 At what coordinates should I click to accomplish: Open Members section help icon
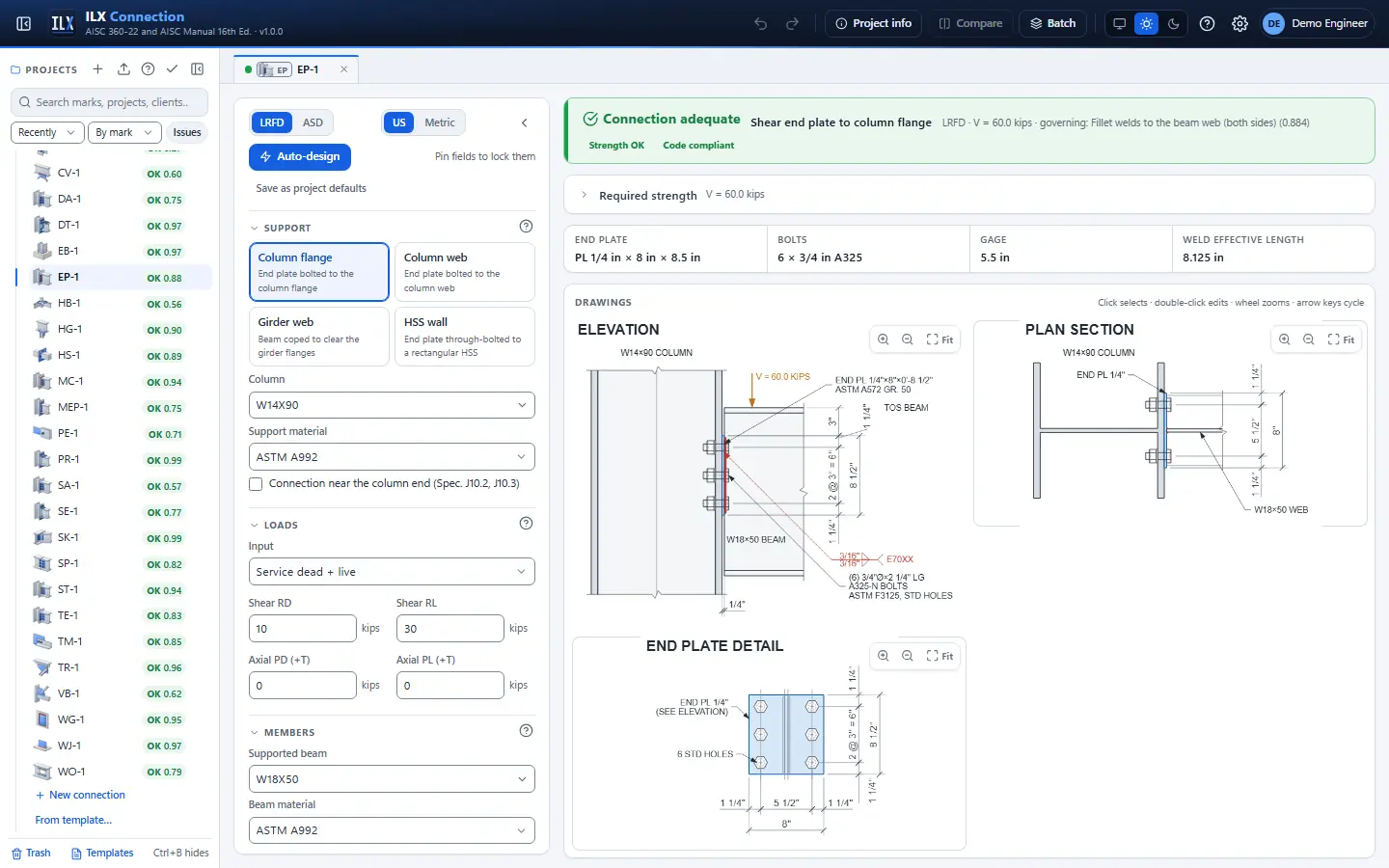tap(526, 731)
